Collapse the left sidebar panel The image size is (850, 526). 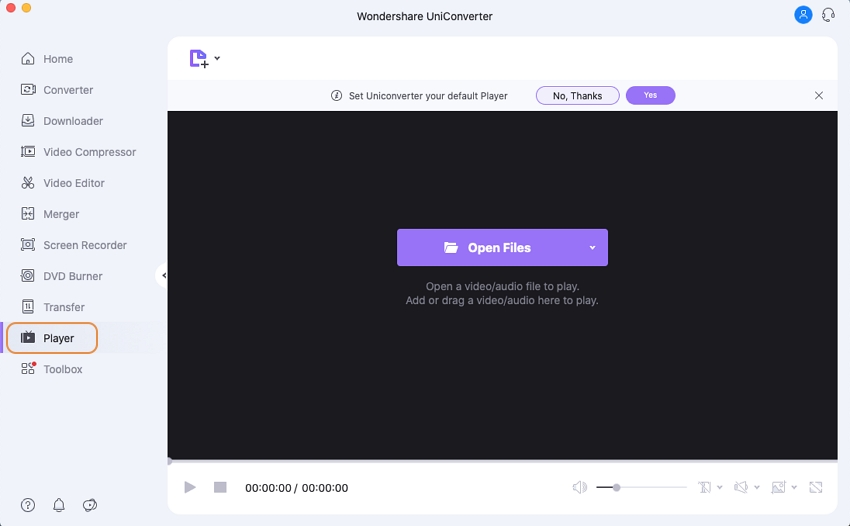coord(163,275)
